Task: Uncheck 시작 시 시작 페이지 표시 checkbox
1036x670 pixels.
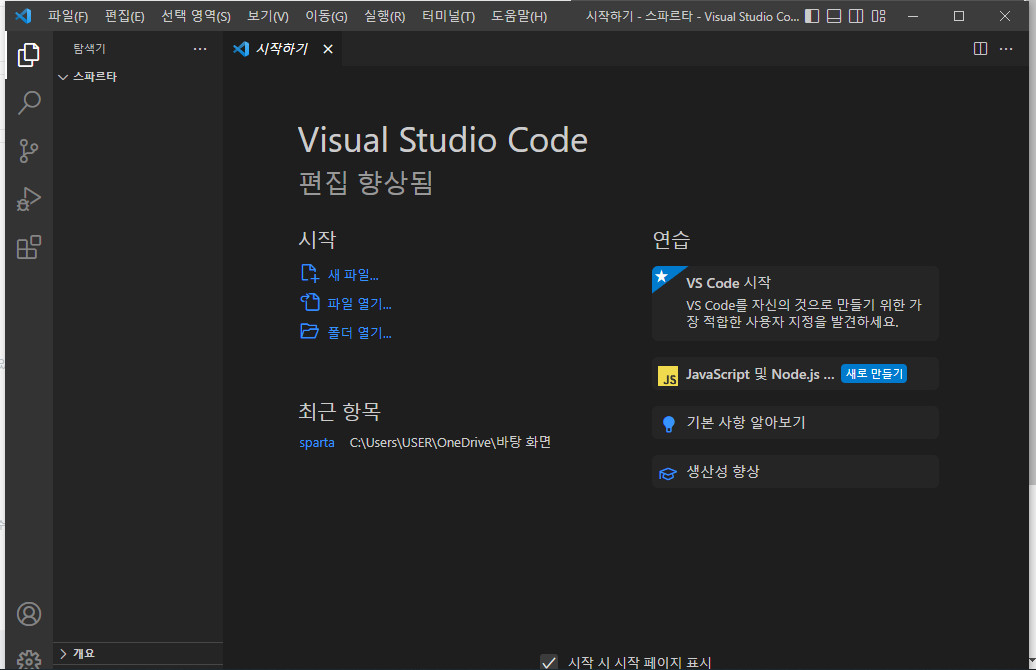Action: (x=548, y=662)
